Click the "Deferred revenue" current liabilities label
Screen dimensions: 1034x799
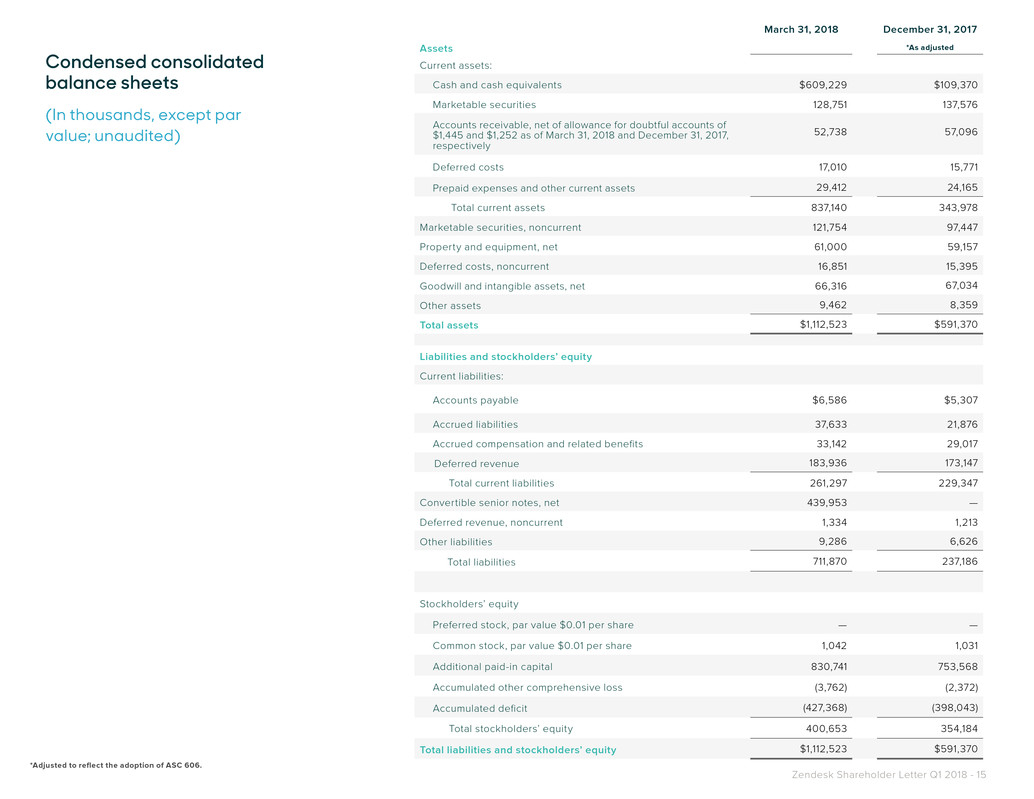pyautogui.click(x=476, y=463)
